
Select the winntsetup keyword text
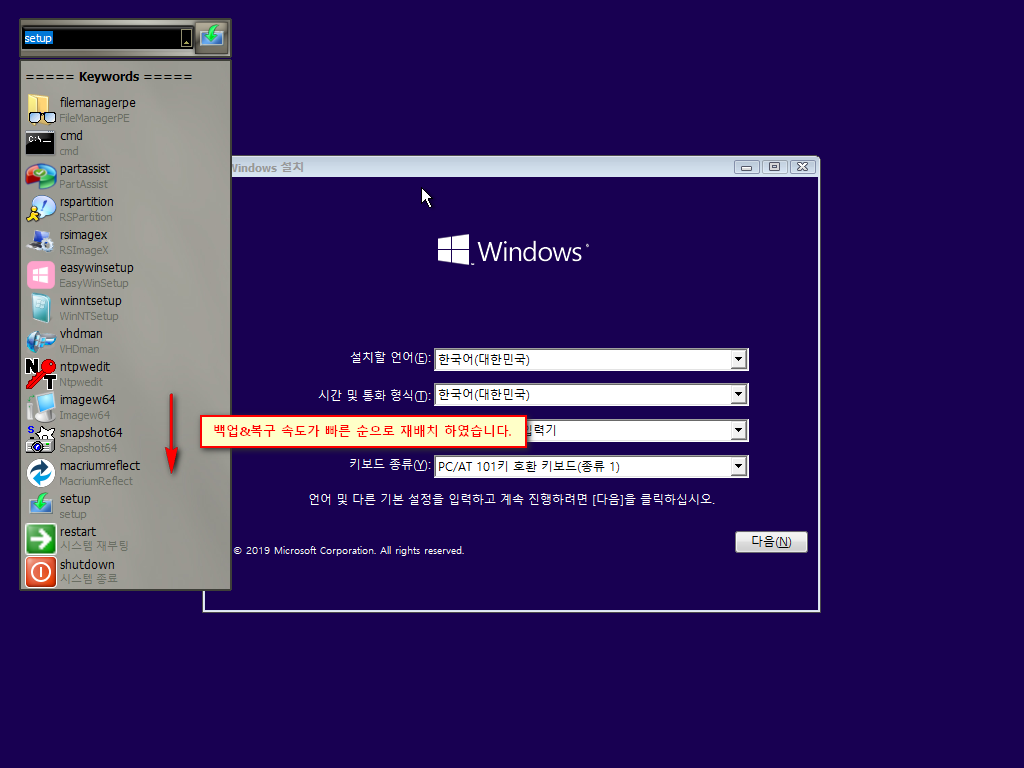point(91,300)
